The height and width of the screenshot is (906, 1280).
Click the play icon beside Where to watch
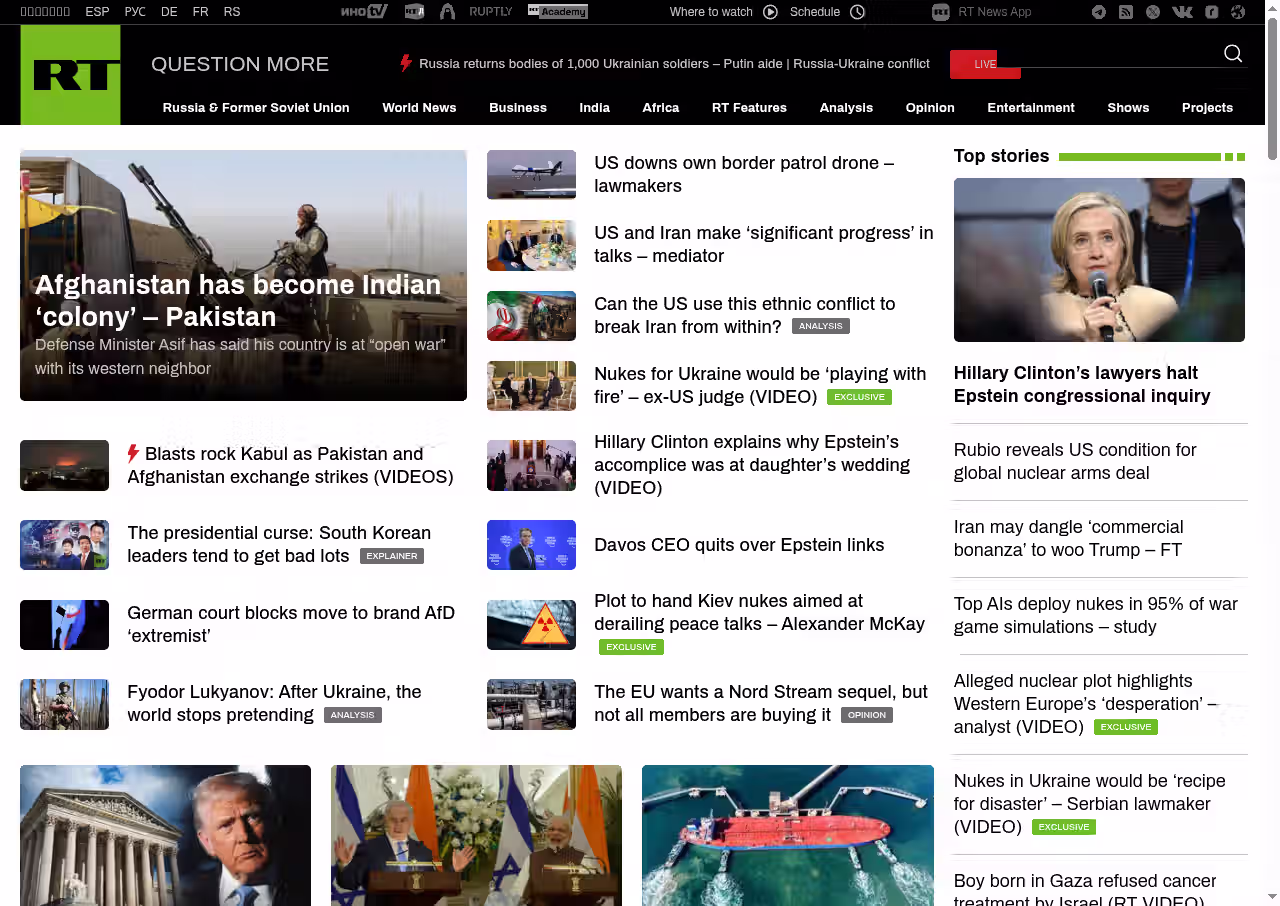click(770, 12)
